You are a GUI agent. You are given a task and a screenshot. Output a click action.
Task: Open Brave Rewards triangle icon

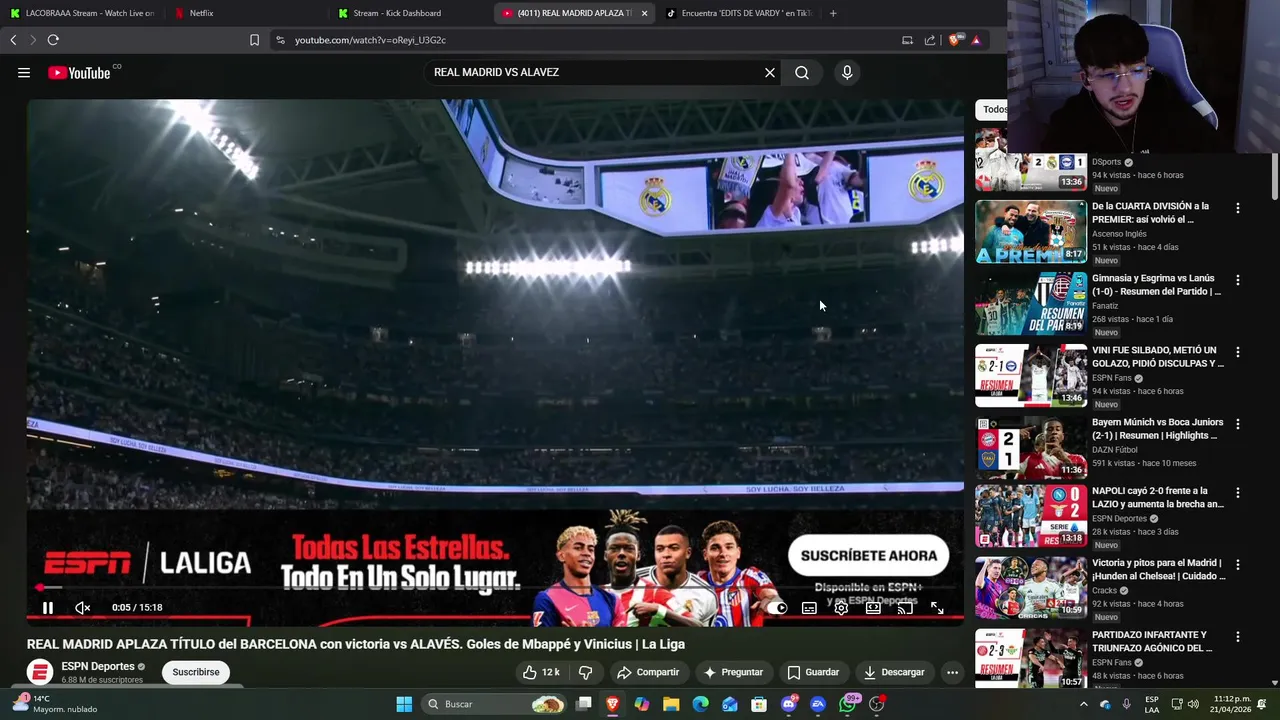(x=976, y=40)
